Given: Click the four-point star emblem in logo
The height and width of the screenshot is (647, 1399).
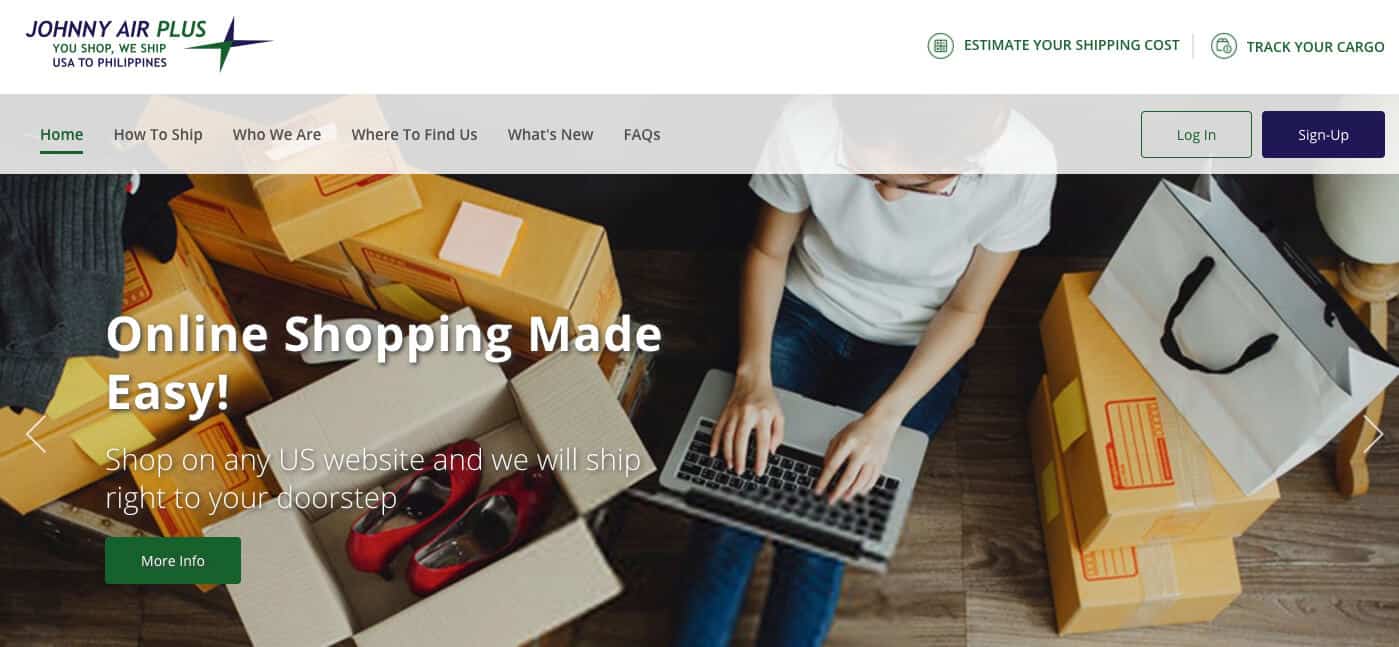Looking at the screenshot, I should 230,44.
